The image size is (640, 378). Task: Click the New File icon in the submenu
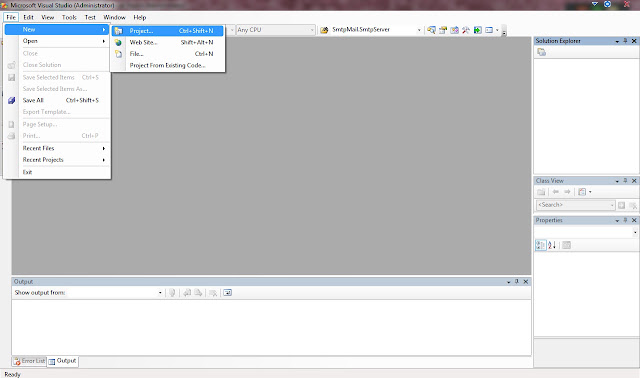(118, 54)
